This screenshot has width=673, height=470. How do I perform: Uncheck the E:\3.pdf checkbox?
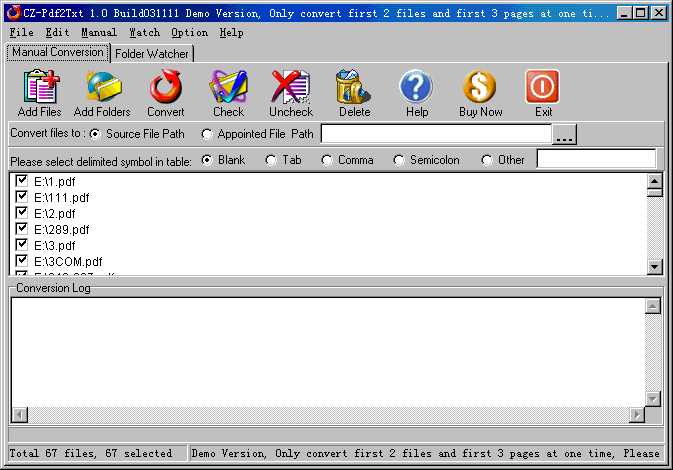[x=21, y=245]
